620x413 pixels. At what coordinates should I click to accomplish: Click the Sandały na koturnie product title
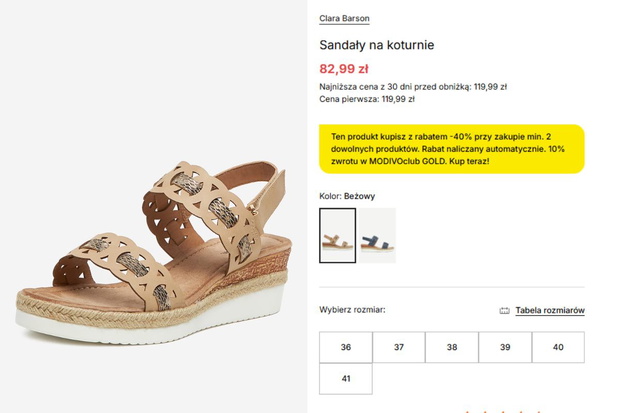pyautogui.click(x=376, y=45)
